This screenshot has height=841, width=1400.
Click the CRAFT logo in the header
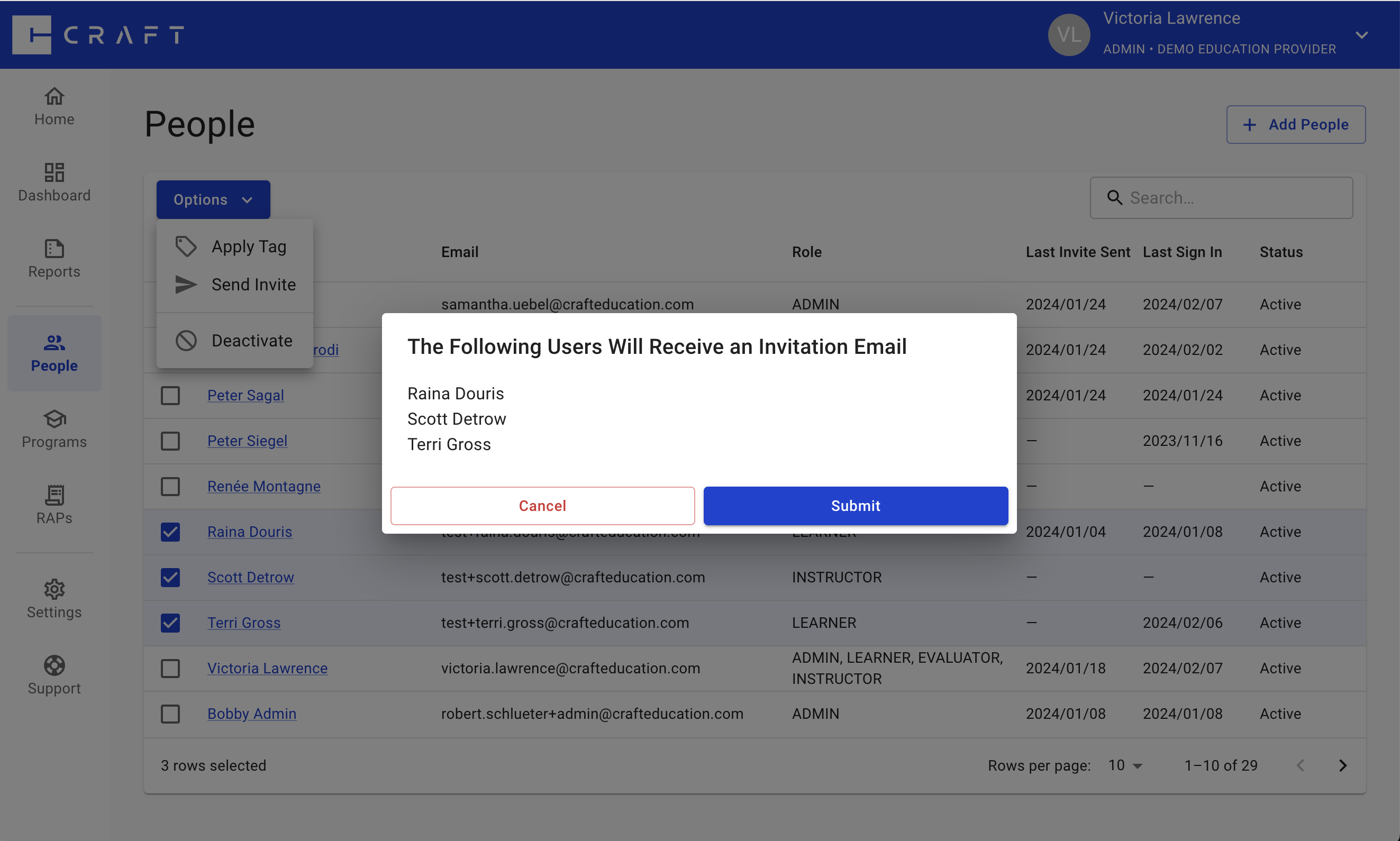[x=96, y=34]
